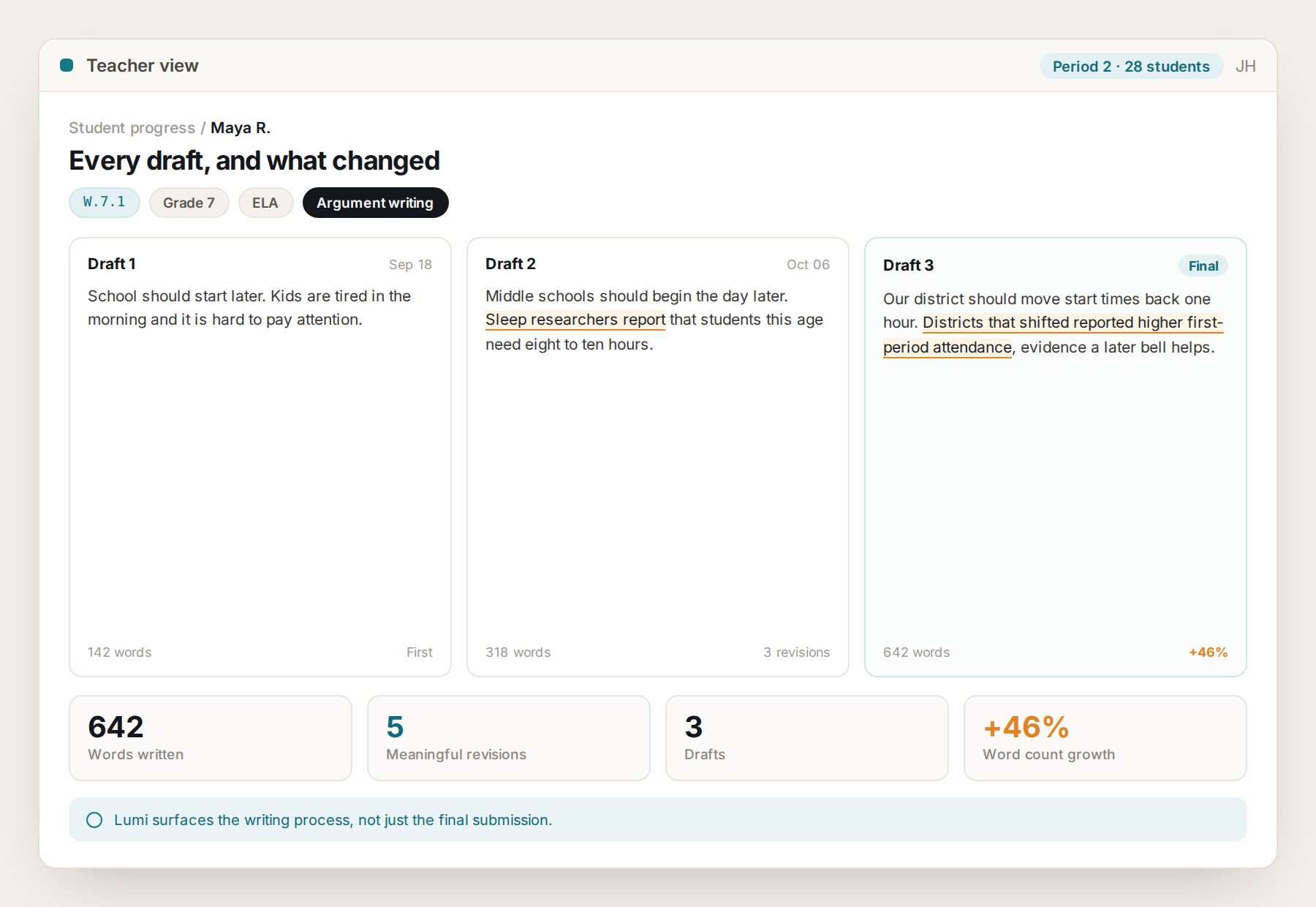This screenshot has width=1316, height=907.
Task: Select the ELA subject tag
Action: [x=265, y=203]
